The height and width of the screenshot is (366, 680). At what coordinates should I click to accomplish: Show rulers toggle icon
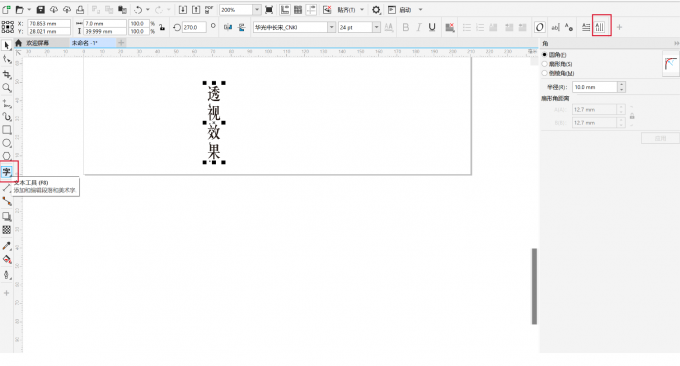click(285, 10)
